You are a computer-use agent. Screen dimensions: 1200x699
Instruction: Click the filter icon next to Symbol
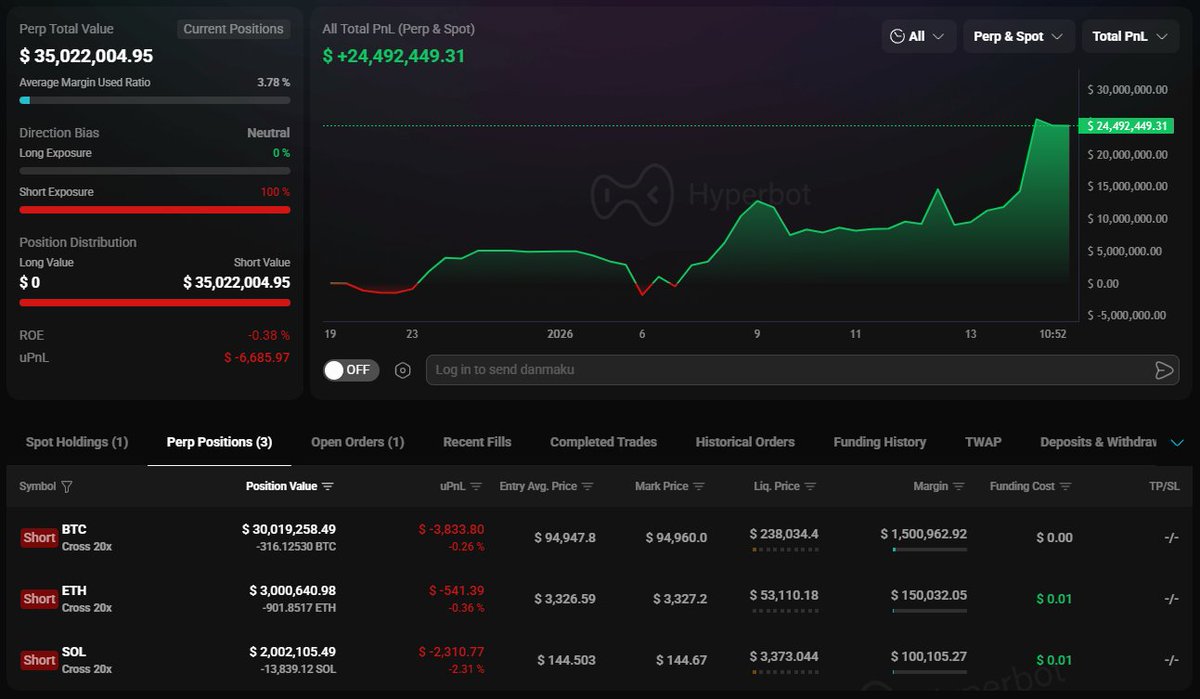coord(67,487)
